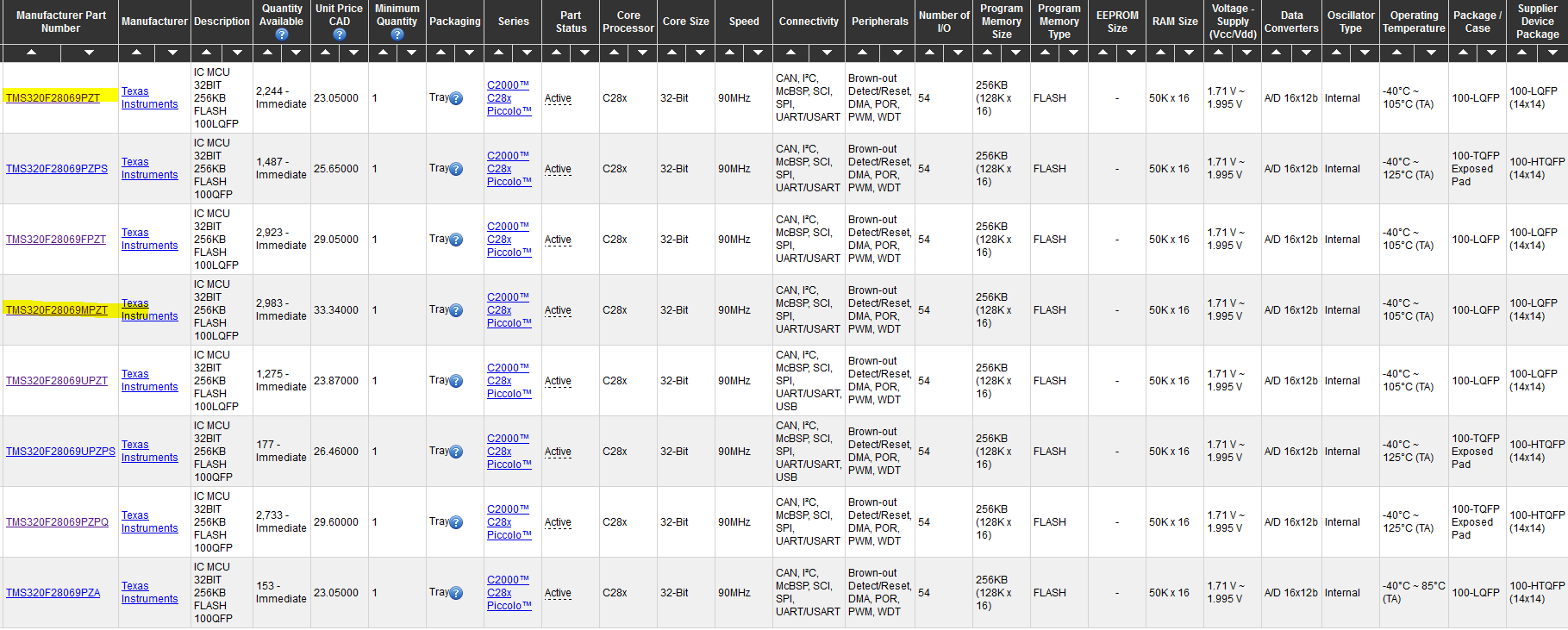The image size is (1568, 630).
Task: Click the help icon under Minimum Quantity header
Action: (397, 34)
